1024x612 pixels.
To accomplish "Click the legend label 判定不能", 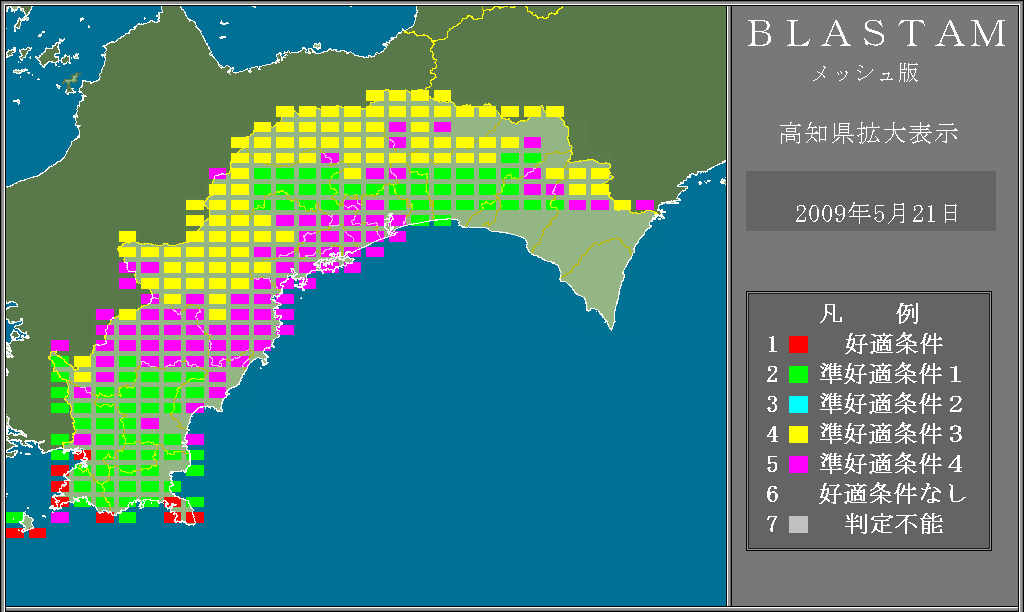I will click(x=894, y=524).
